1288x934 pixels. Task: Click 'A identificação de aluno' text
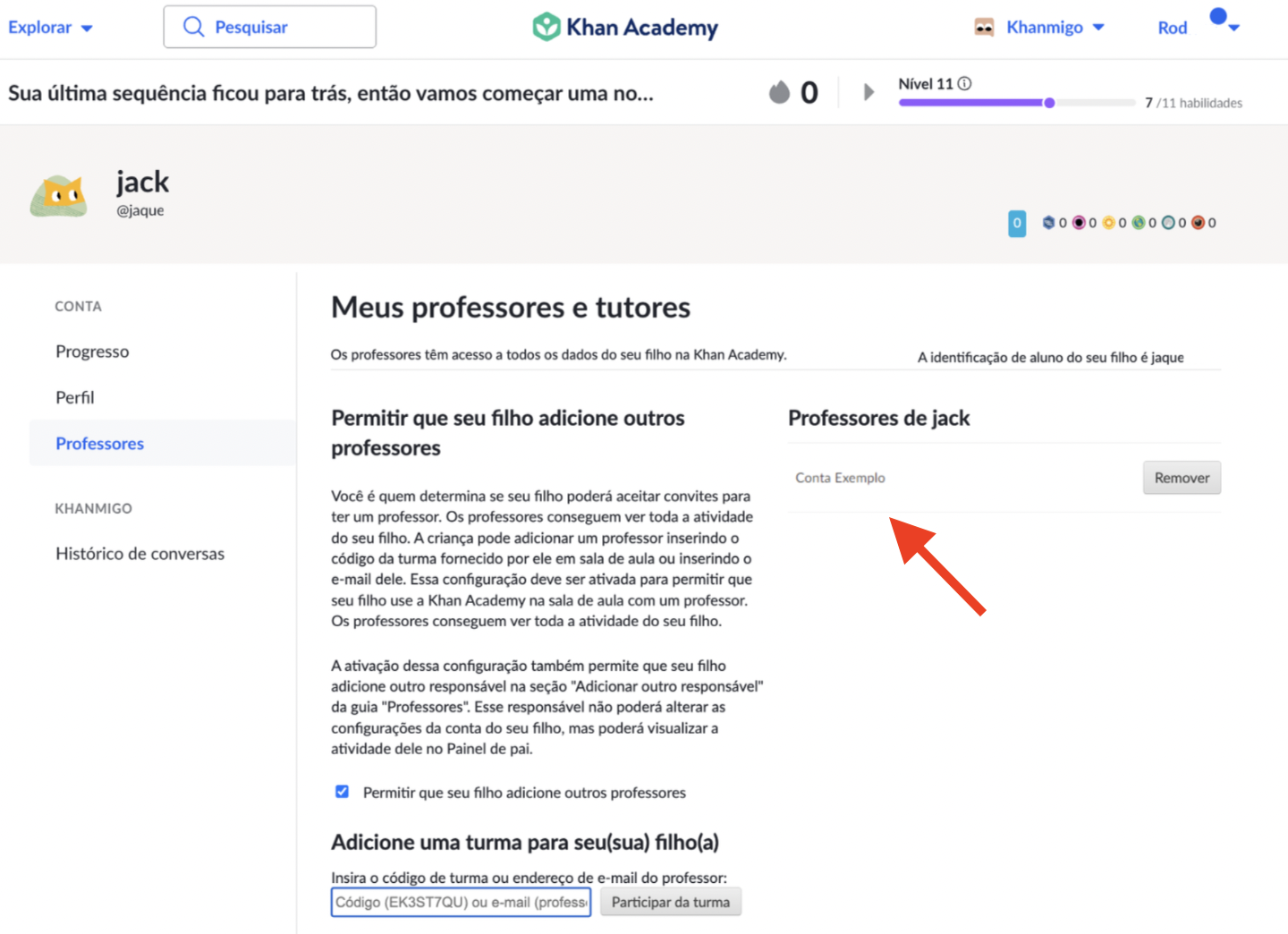click(x=1050, y=358)
